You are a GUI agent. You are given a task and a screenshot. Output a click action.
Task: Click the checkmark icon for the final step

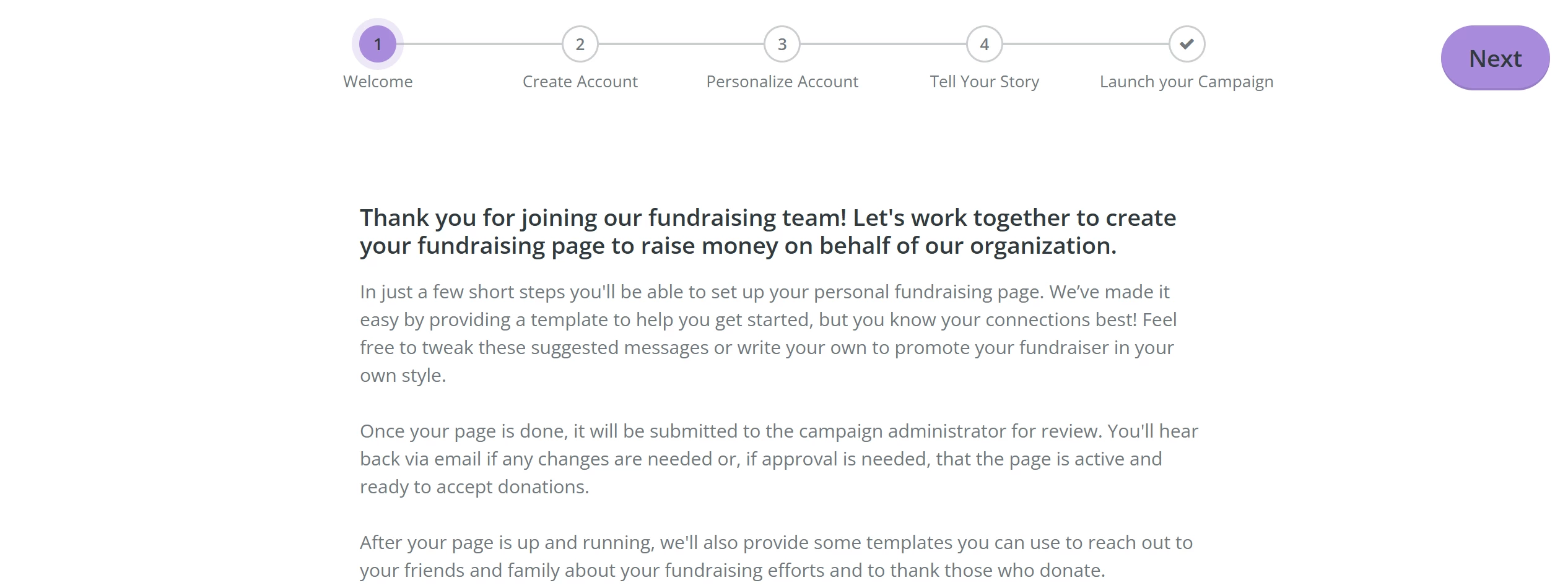[1186, 44]
